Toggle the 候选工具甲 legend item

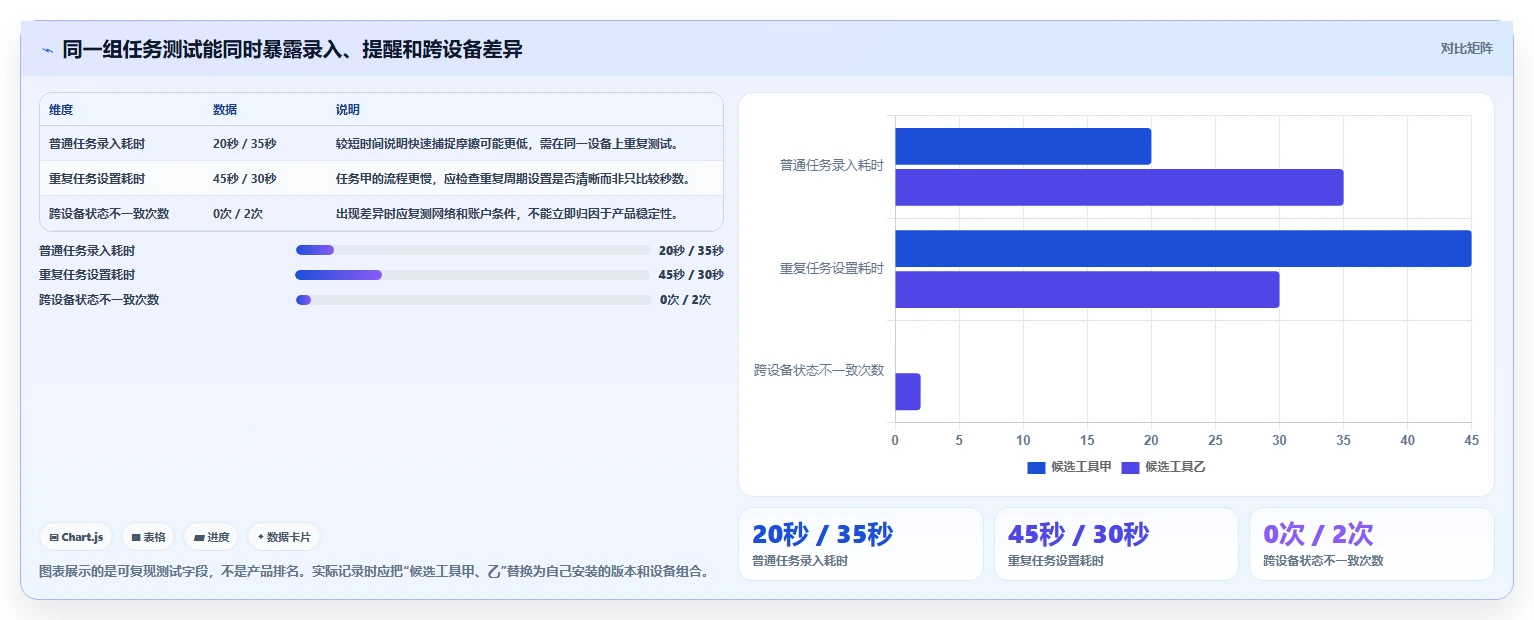(x=1069, y=467)
